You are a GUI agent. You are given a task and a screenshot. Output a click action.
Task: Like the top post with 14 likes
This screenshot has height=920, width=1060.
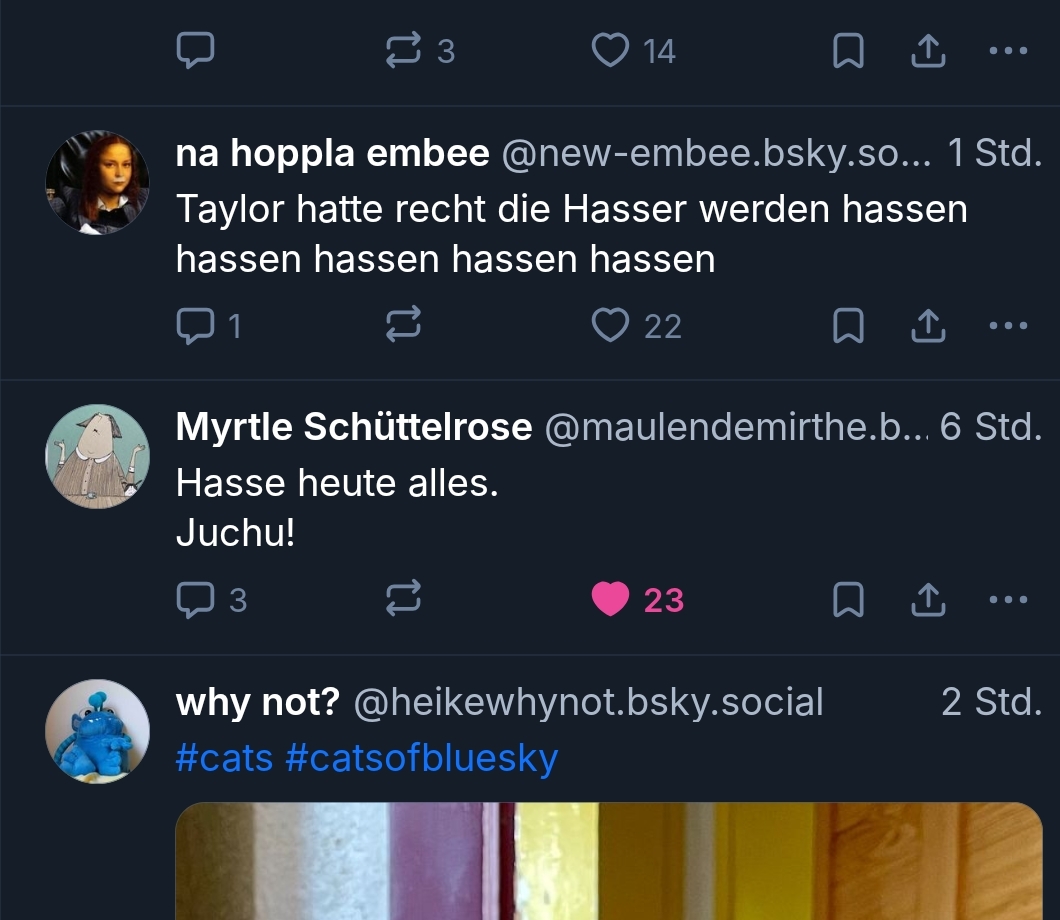click(x=610, y=51)
